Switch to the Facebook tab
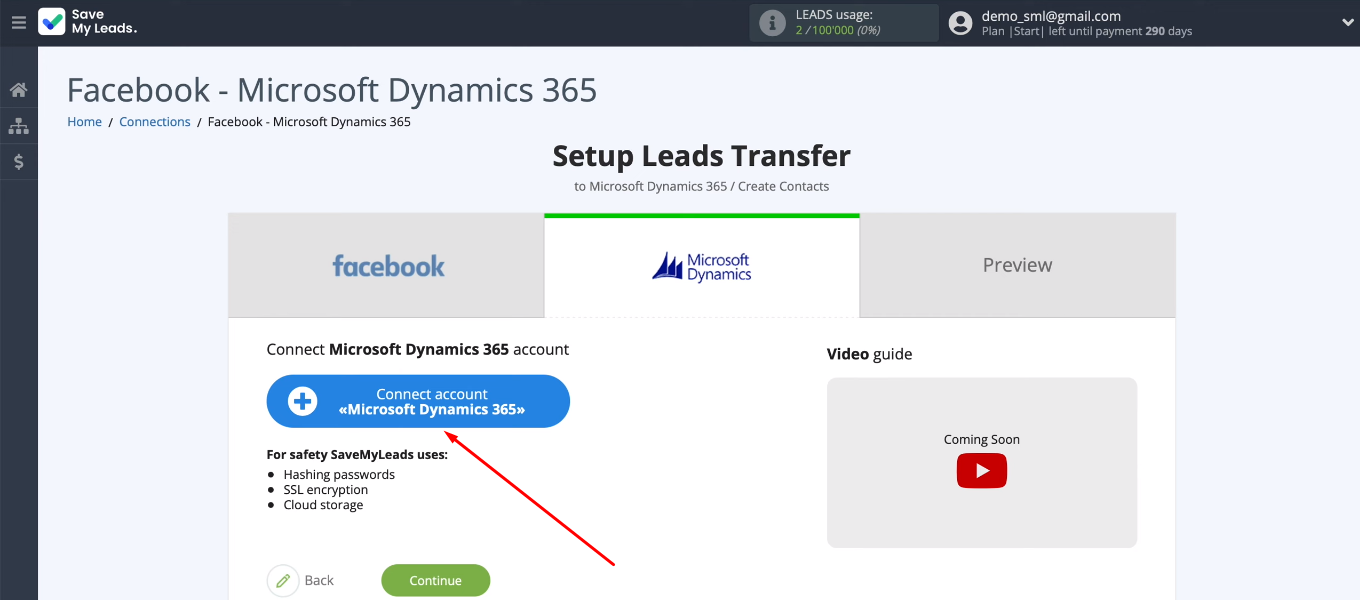The width and height of the screenshot is (1360, 600). pyautogui.click(x=388, y=266)
